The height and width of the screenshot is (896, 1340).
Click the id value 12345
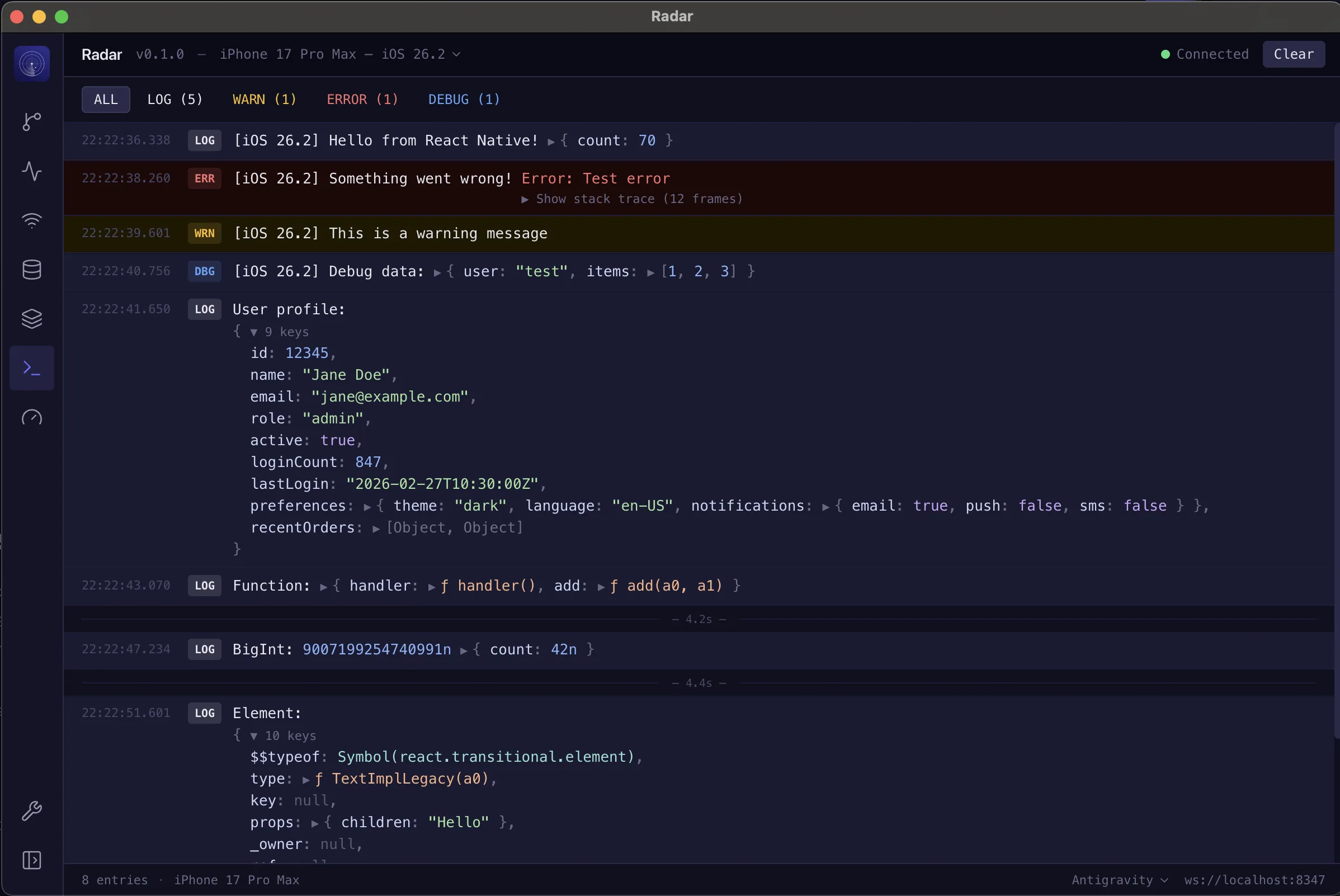[307, 353]
